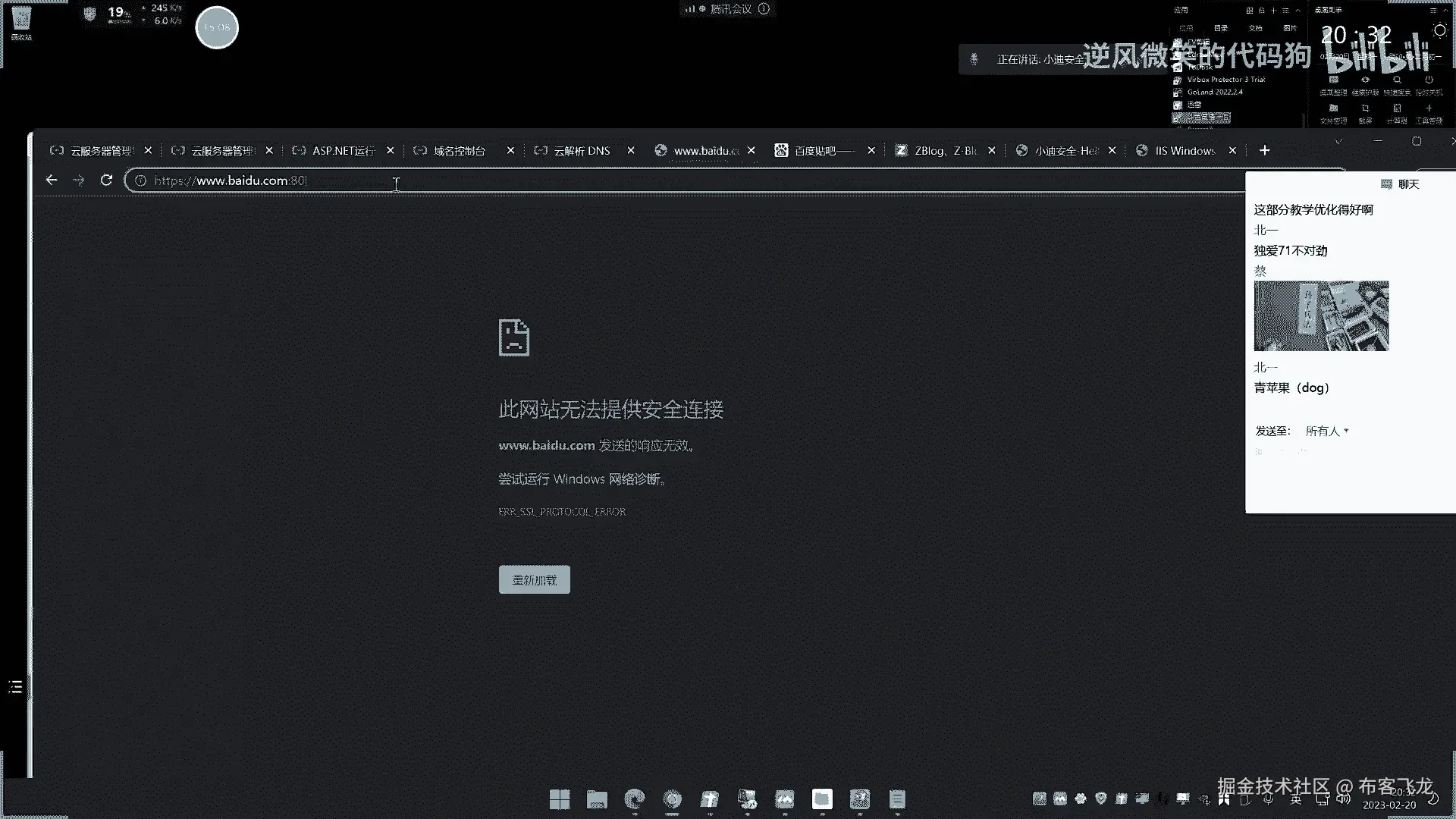This screenshot has height=819, width=1456.
Task: Expand the 所有人 recipient dropdown
Action: tap(1327, 431)
